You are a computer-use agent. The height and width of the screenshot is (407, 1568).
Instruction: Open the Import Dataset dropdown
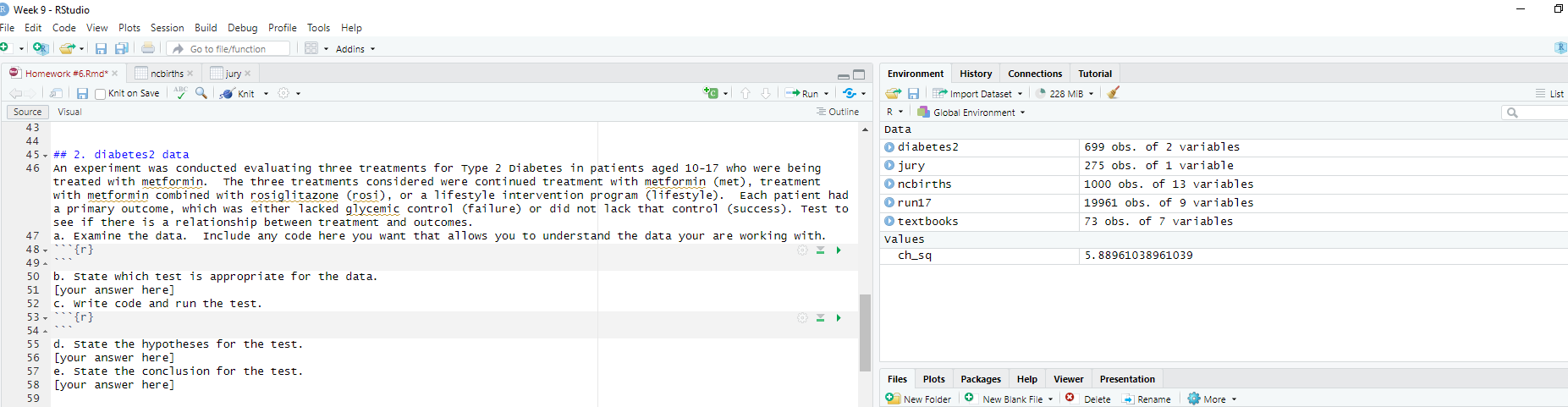[977, 93]
